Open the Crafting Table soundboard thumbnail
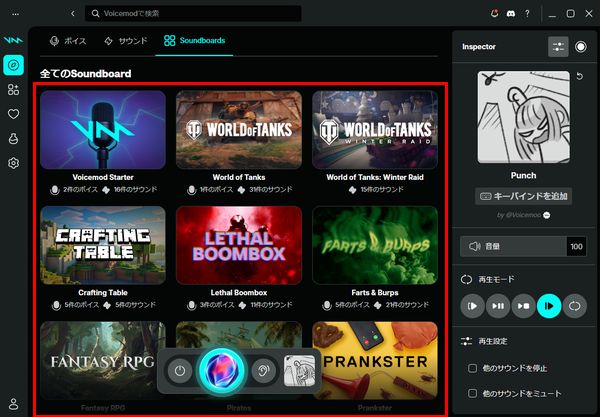This screenshot has height=417, width=600. pyautogui.click(x=103, y=245)
